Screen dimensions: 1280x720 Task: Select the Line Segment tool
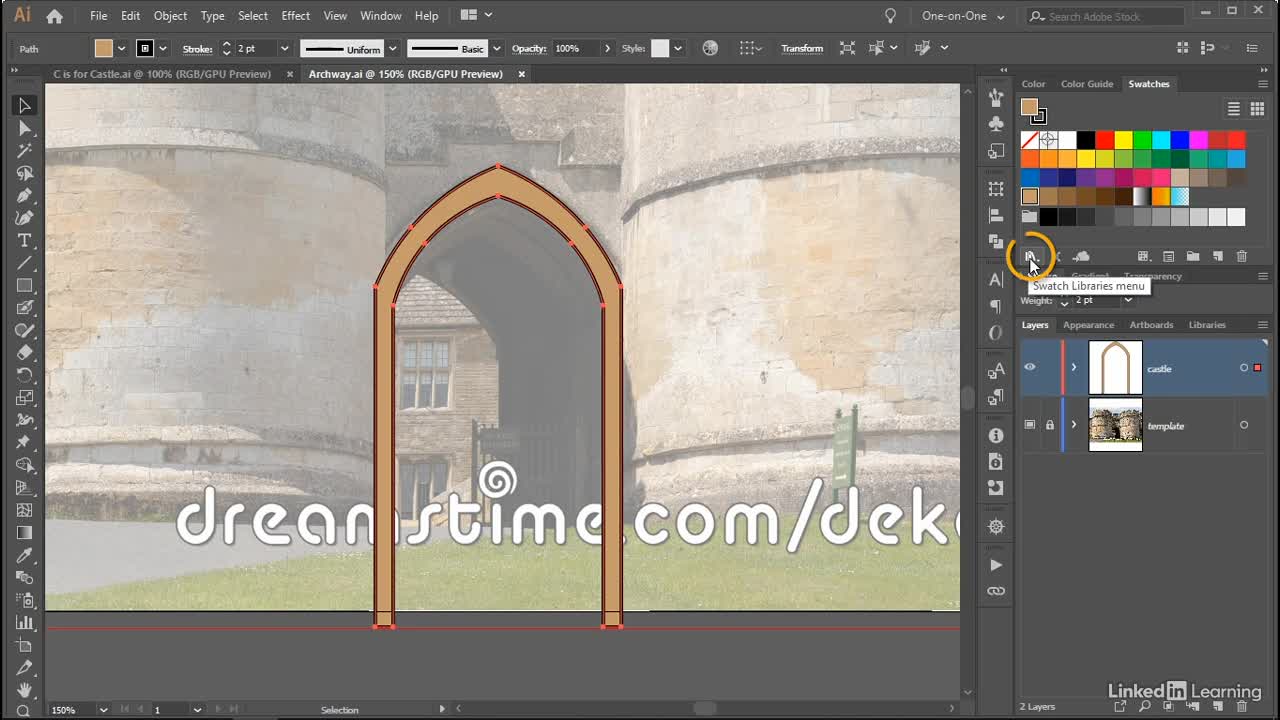25,263
